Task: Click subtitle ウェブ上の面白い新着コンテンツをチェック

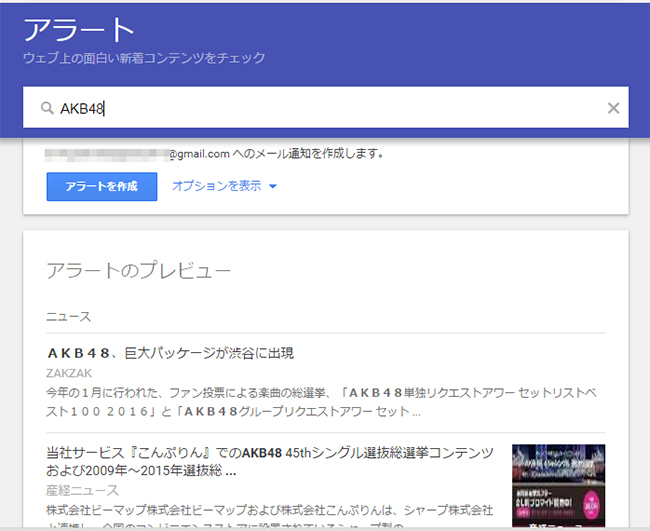Action: [x=144, y=58]
